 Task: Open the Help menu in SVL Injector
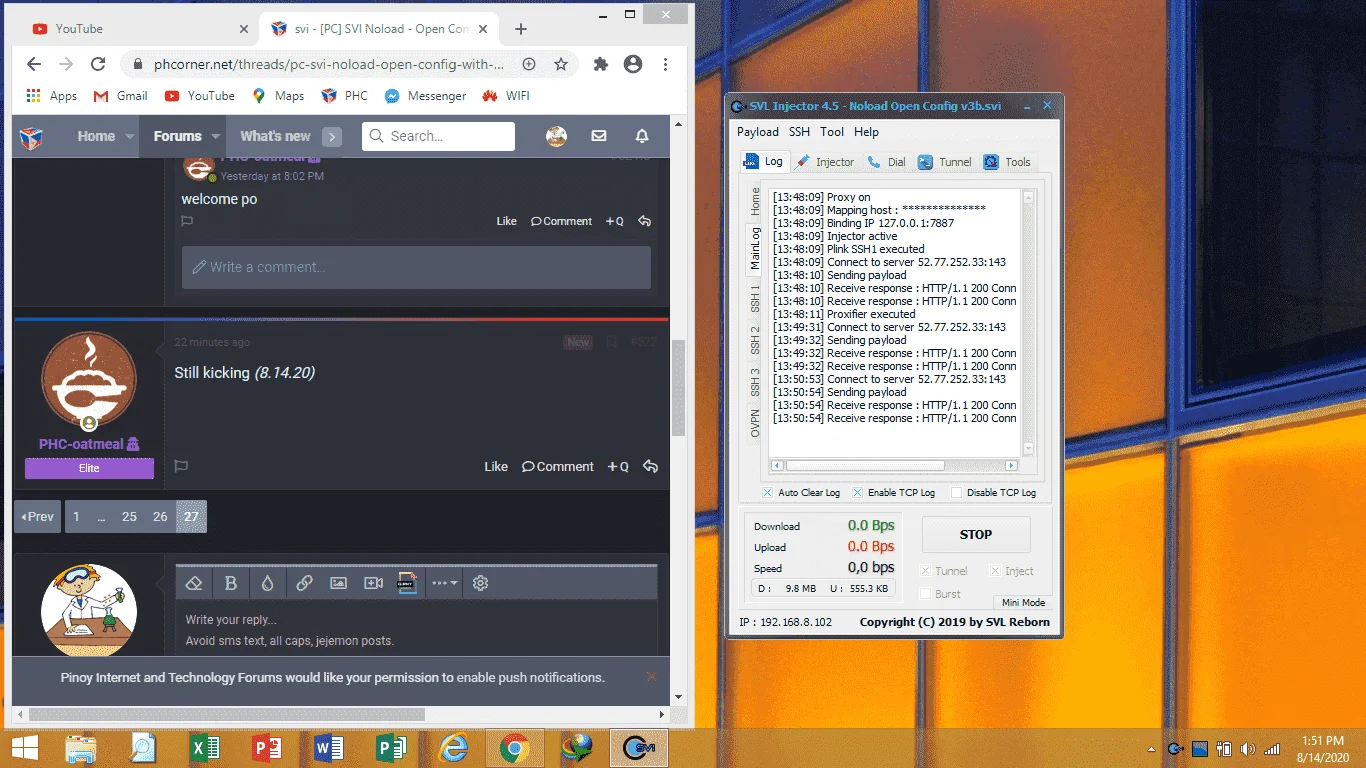(x=866, y=132)
